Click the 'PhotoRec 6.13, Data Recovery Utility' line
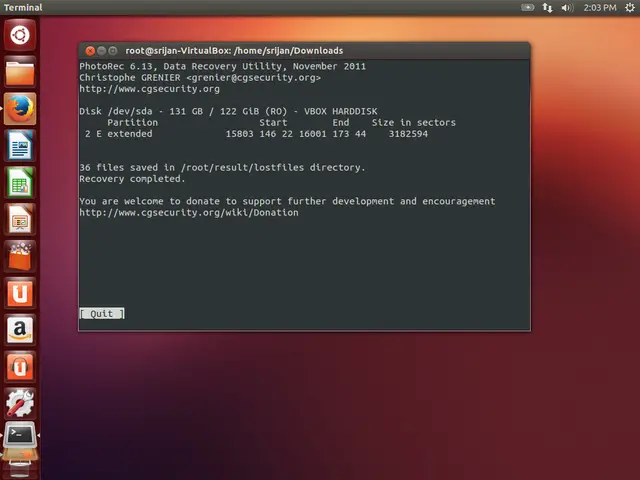 222,66
